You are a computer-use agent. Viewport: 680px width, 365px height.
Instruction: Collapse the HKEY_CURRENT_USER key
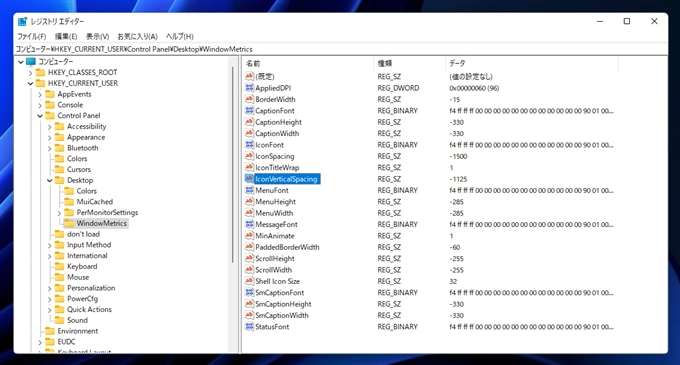(30, 83)
